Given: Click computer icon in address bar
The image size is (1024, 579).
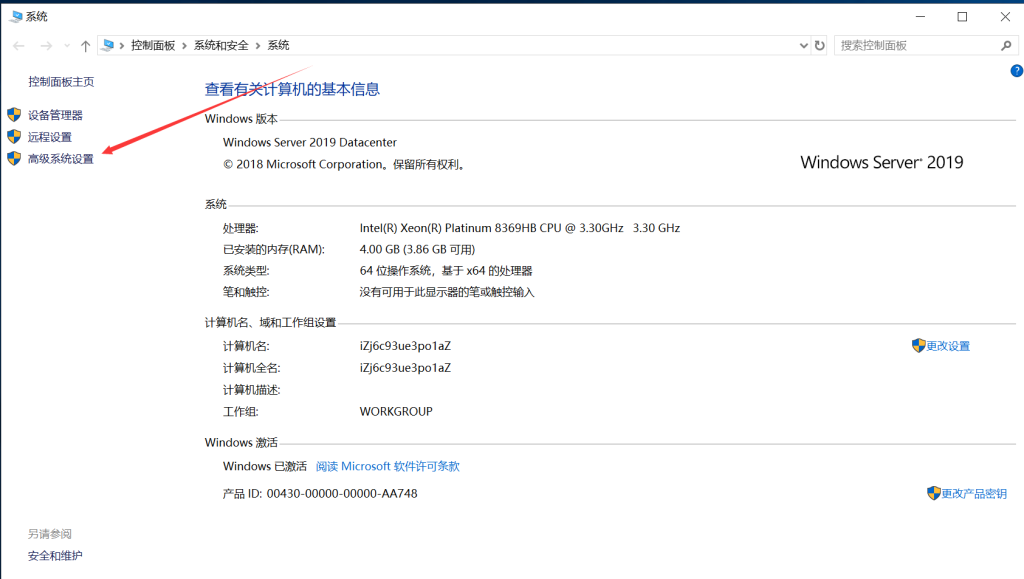Looking at the screenshot, I should (x=108, y=45).
